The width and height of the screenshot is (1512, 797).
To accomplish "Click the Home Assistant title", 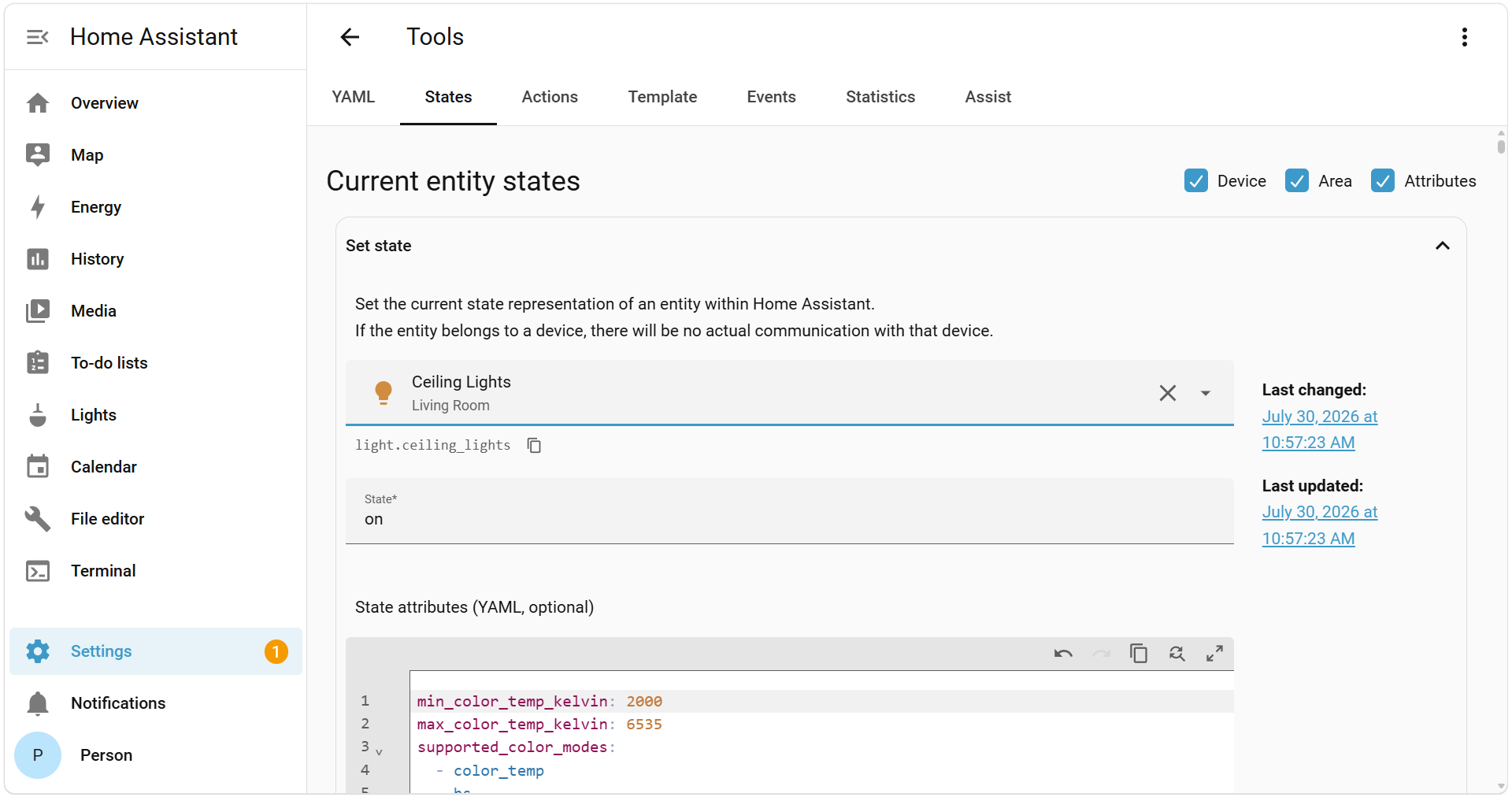I will point(154,37).
